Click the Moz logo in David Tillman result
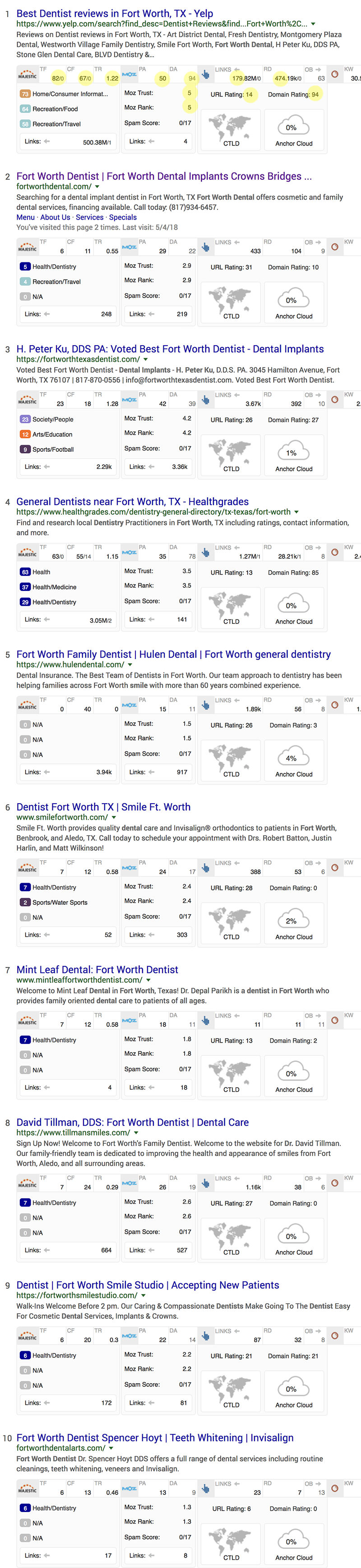Screen dimensions: 361x1568 [x=130, y=1183]
